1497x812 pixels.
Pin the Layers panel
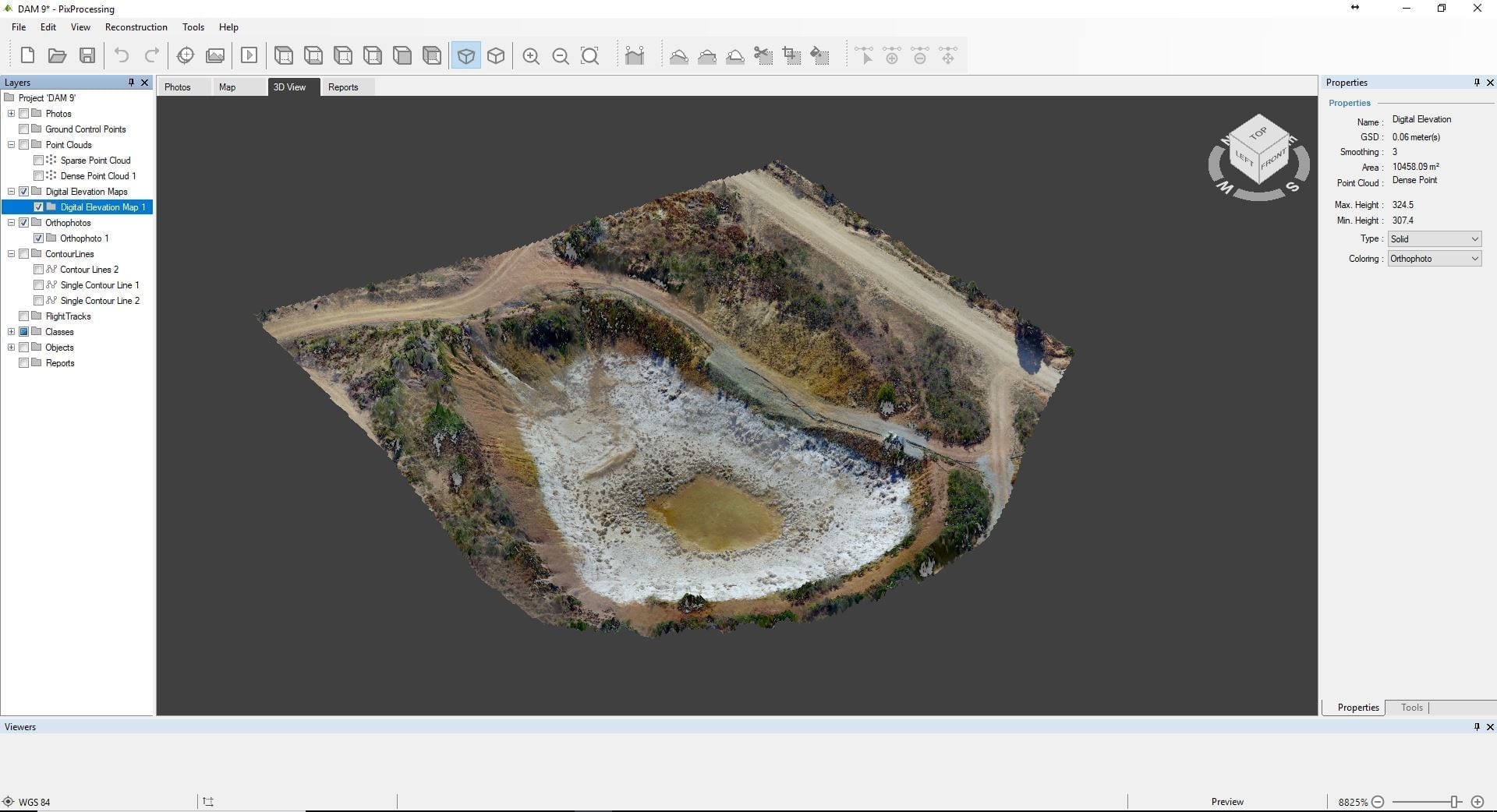click(x=131, y=82)
